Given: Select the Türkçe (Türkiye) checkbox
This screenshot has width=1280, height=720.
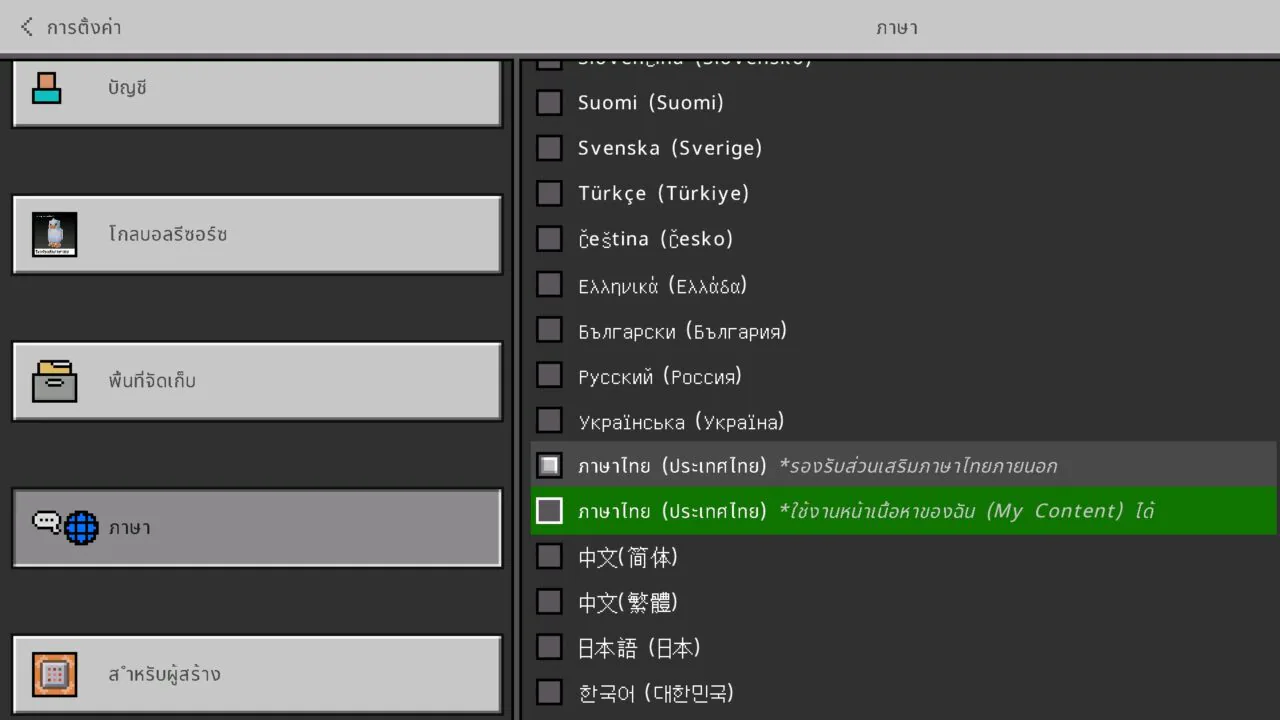Looking at the screenshot, I should [549, 192].
